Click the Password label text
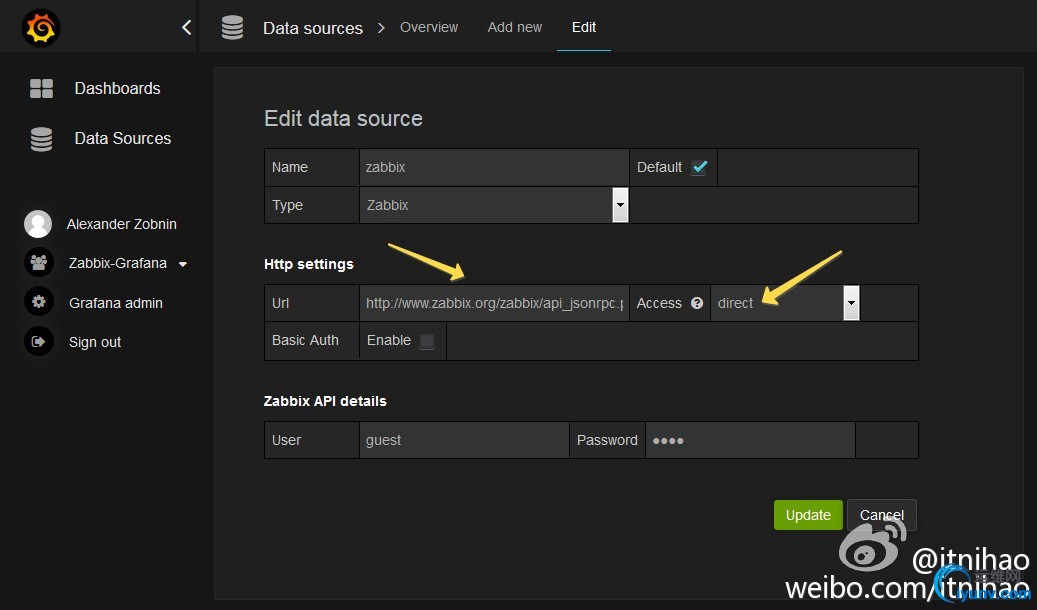This screenshot has width=1037, height=610. pos(607,440)
